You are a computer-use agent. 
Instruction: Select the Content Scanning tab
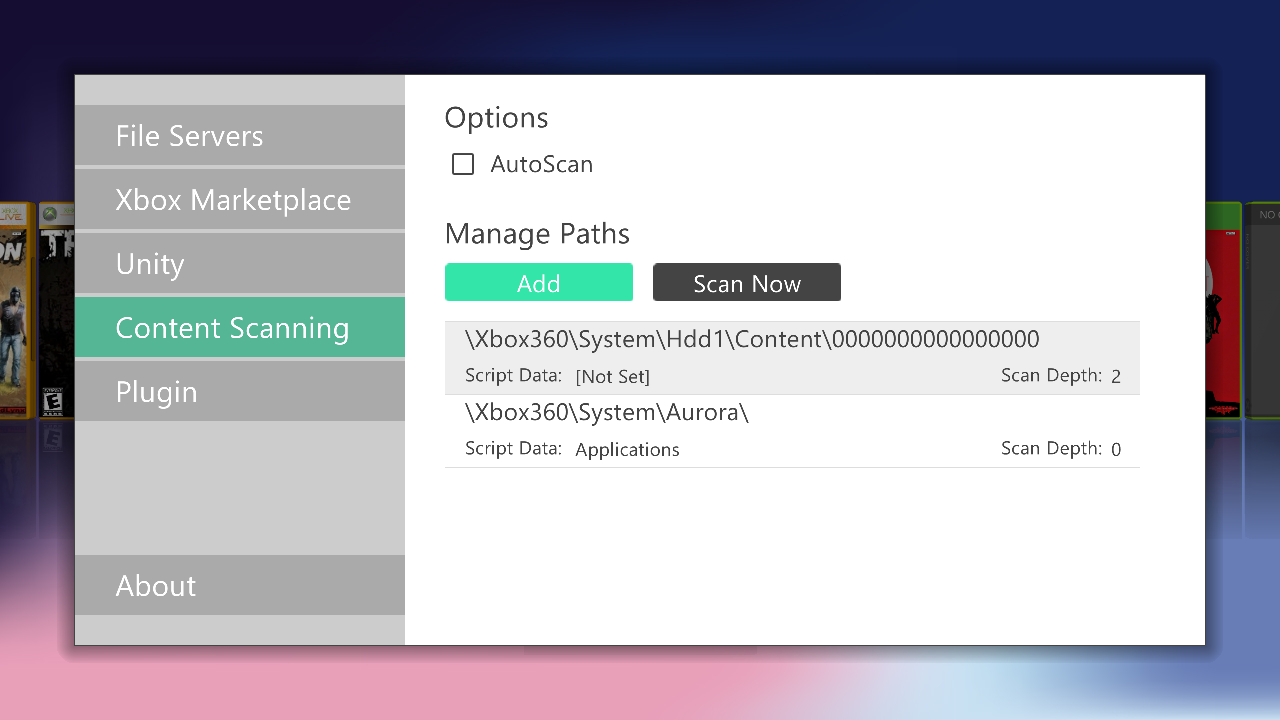pyautogui.click(x=240, y=328)
